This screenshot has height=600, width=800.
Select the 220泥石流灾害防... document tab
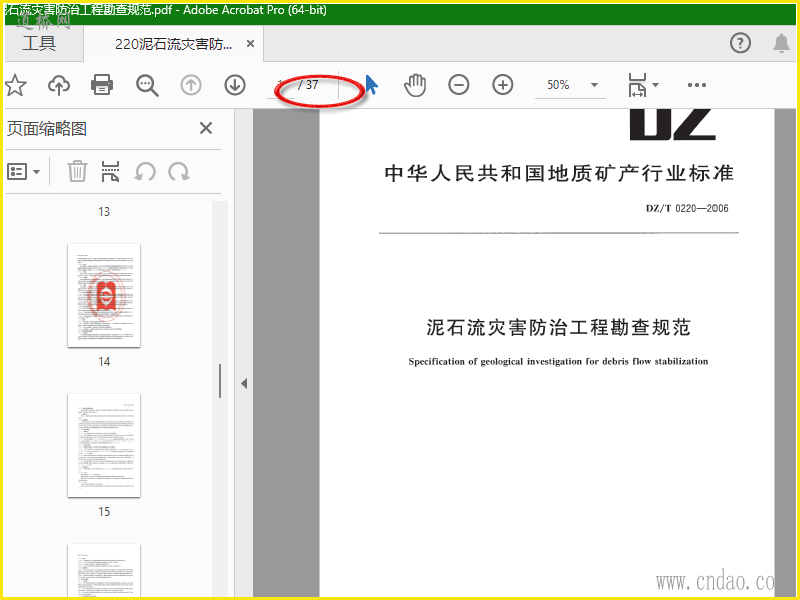coord(173,44)
